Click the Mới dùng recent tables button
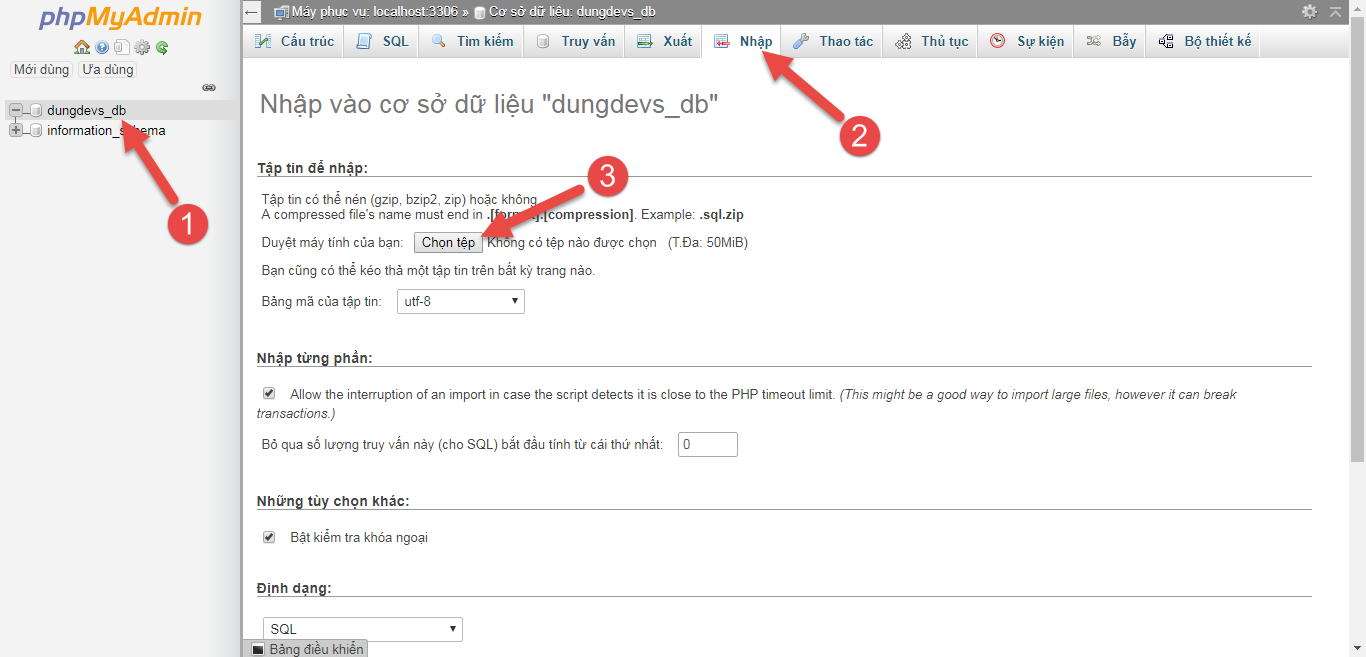Viewport: 1366px width, 657px height. [x=41, y=70]
